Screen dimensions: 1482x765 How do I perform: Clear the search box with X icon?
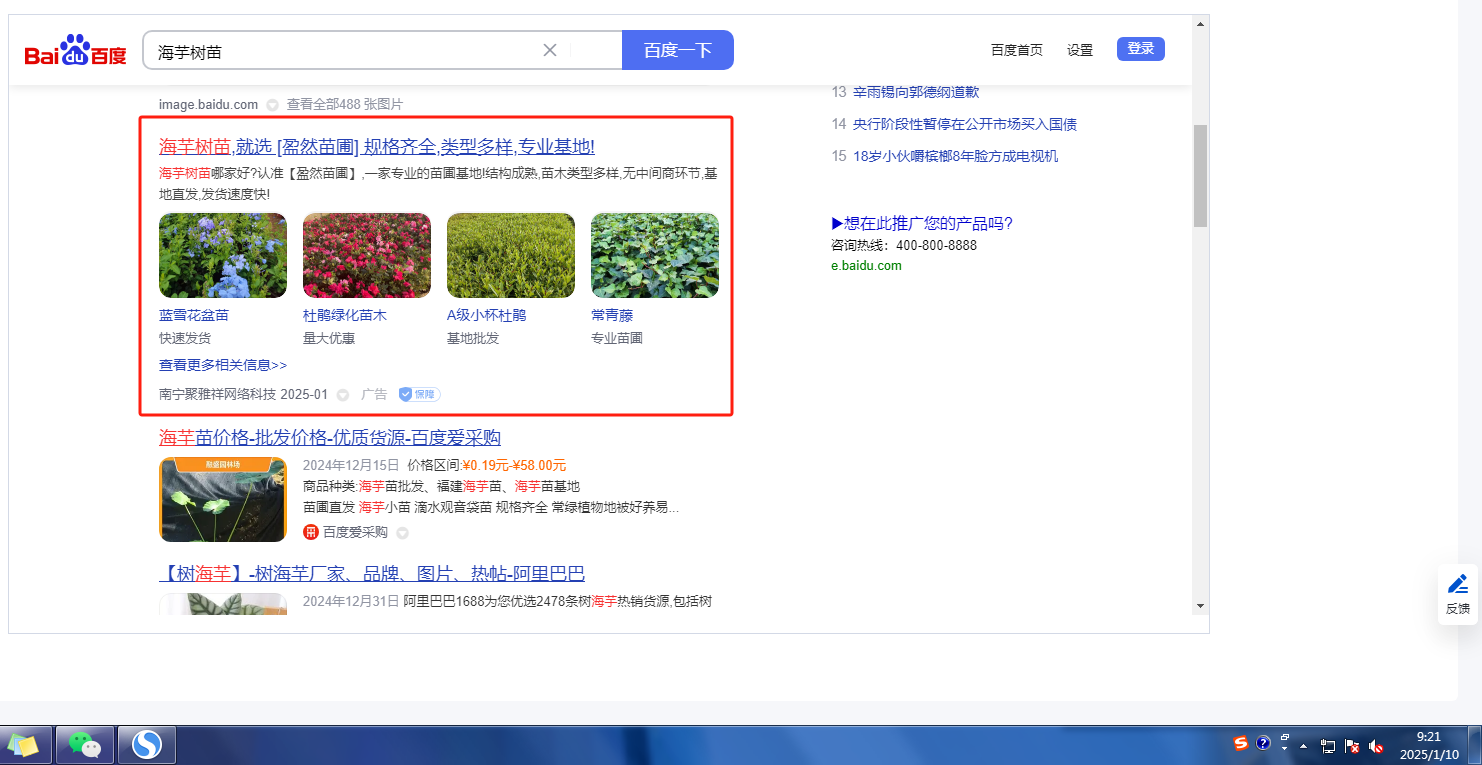[549, 50]
